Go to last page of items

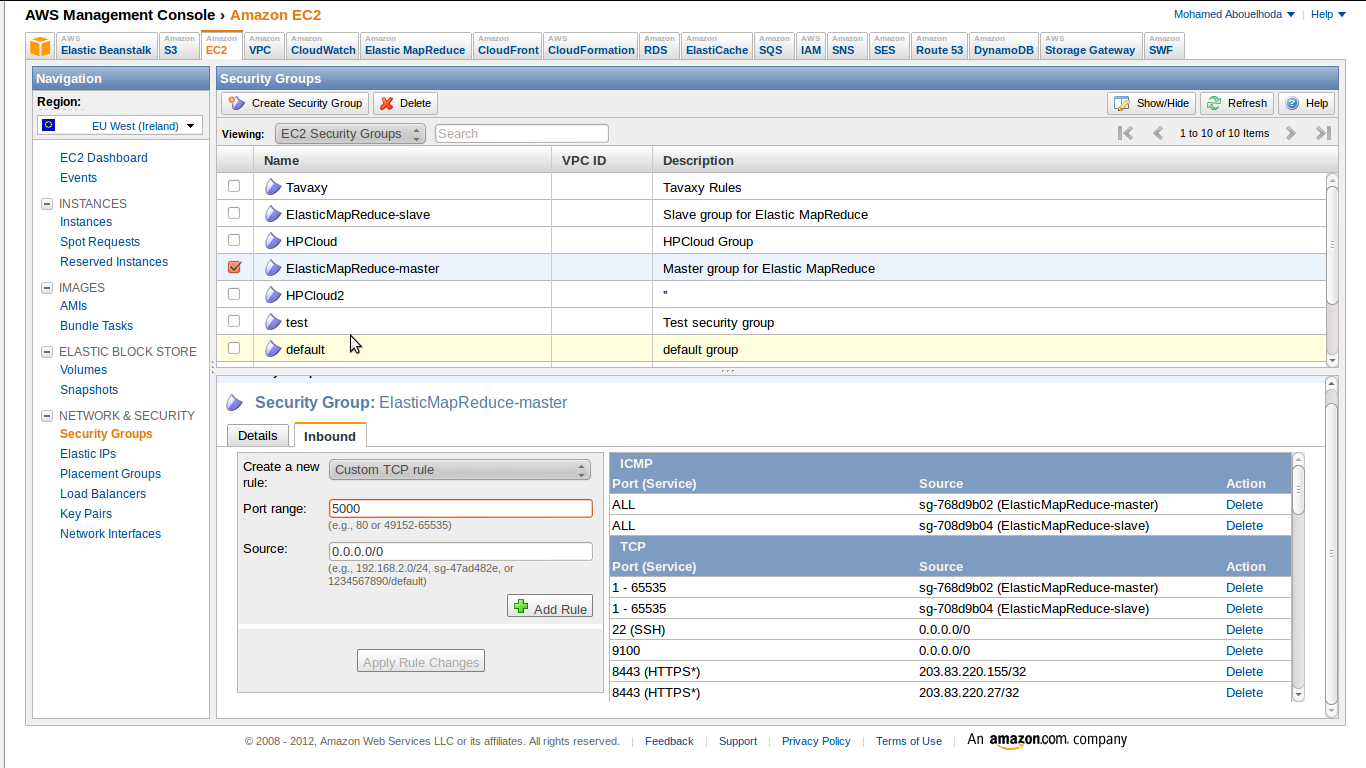(x=1323, y=133)
